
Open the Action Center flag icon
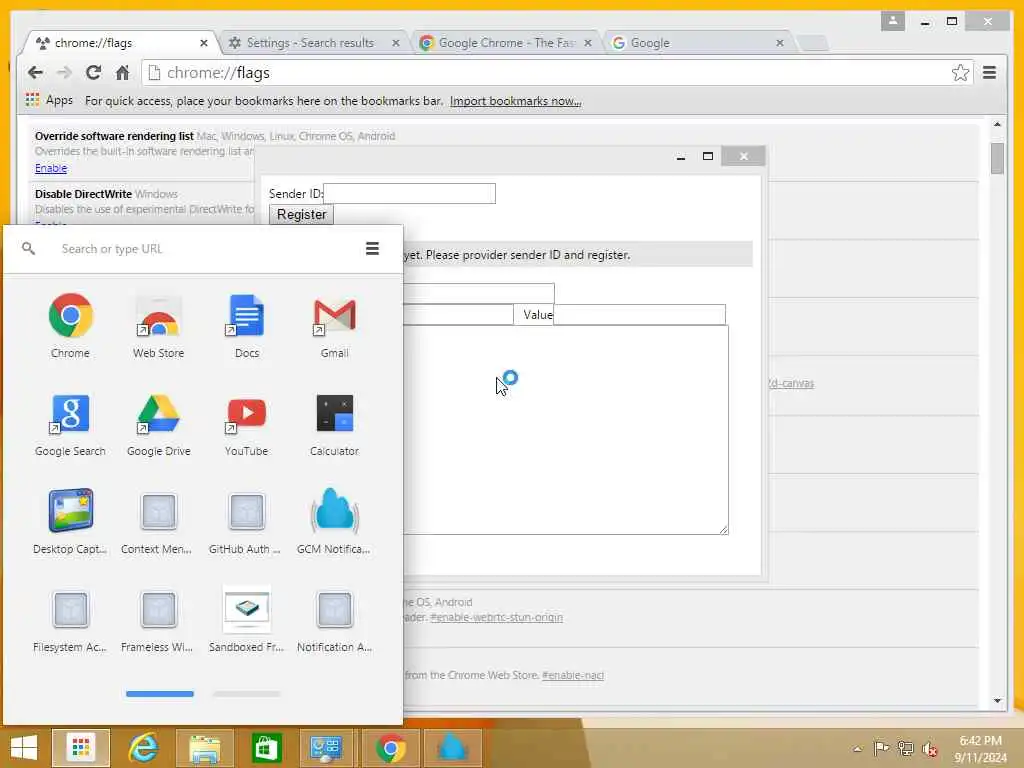click(881, 749)
